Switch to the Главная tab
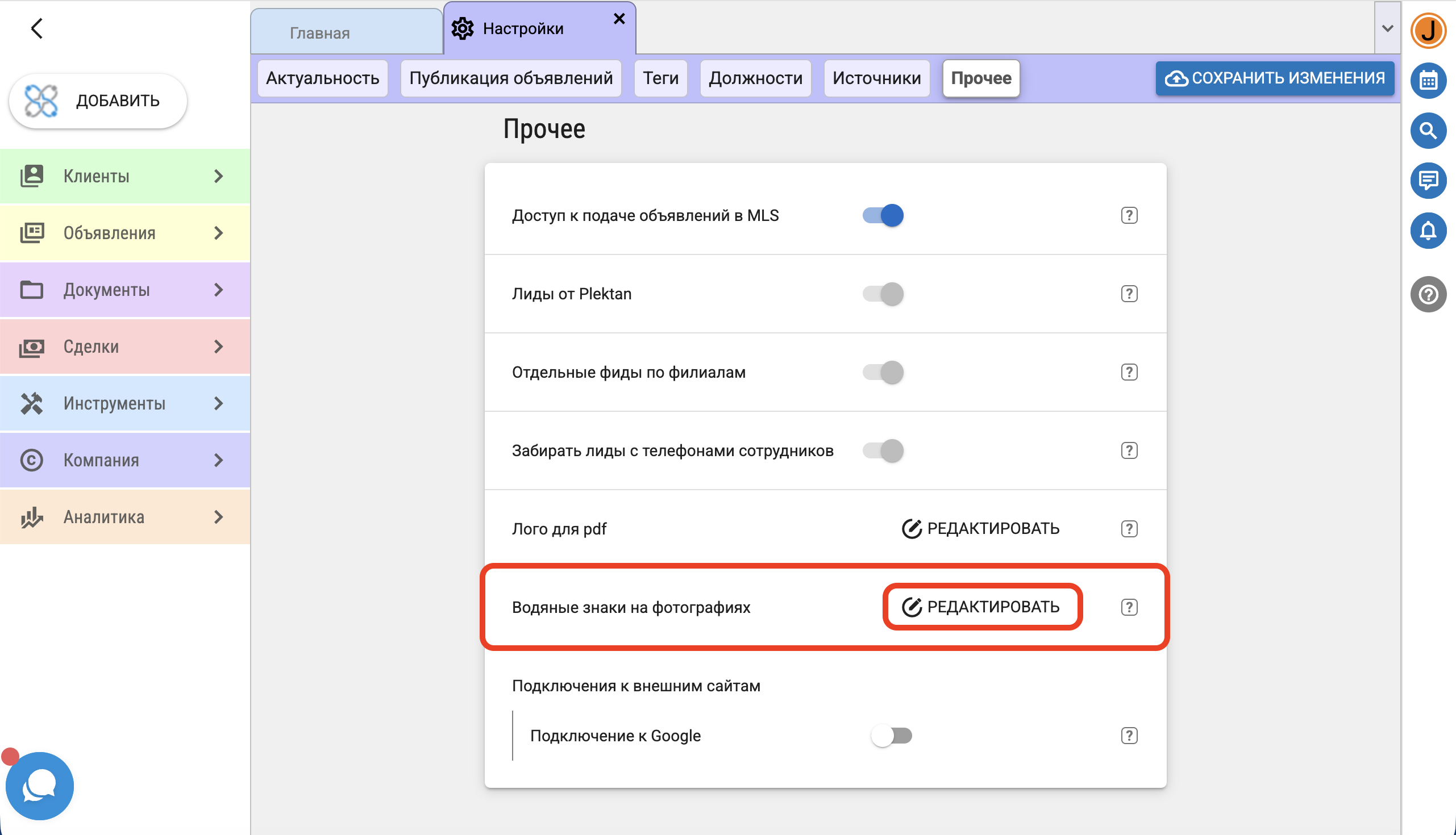 (x=319, y=34)
